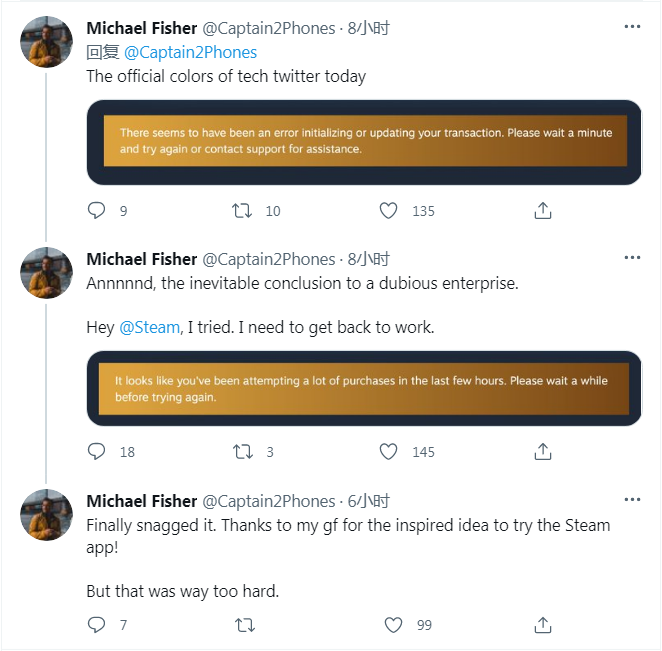Reply to the Finally snagged it tweet

point(97,625)
